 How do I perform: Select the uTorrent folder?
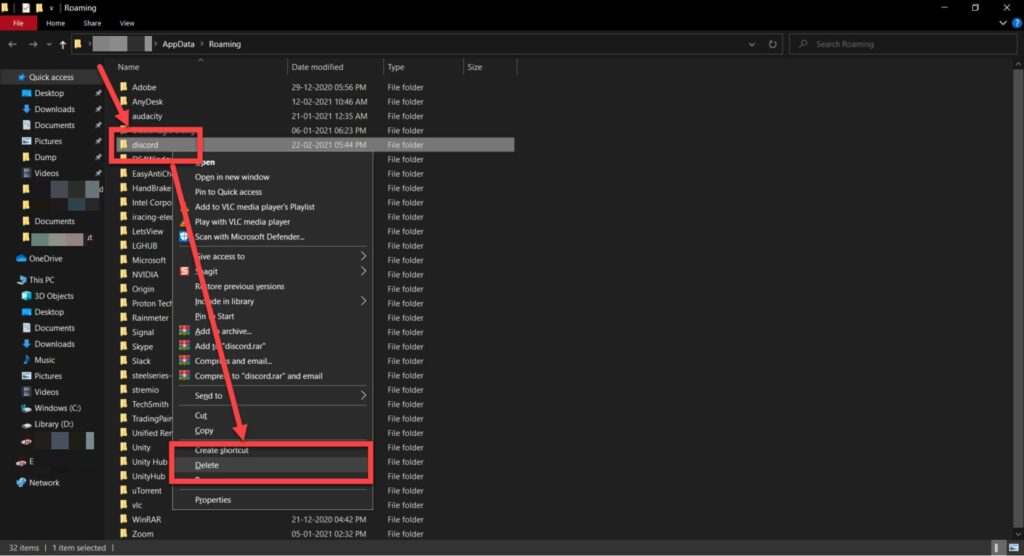(x=146, y=491)
